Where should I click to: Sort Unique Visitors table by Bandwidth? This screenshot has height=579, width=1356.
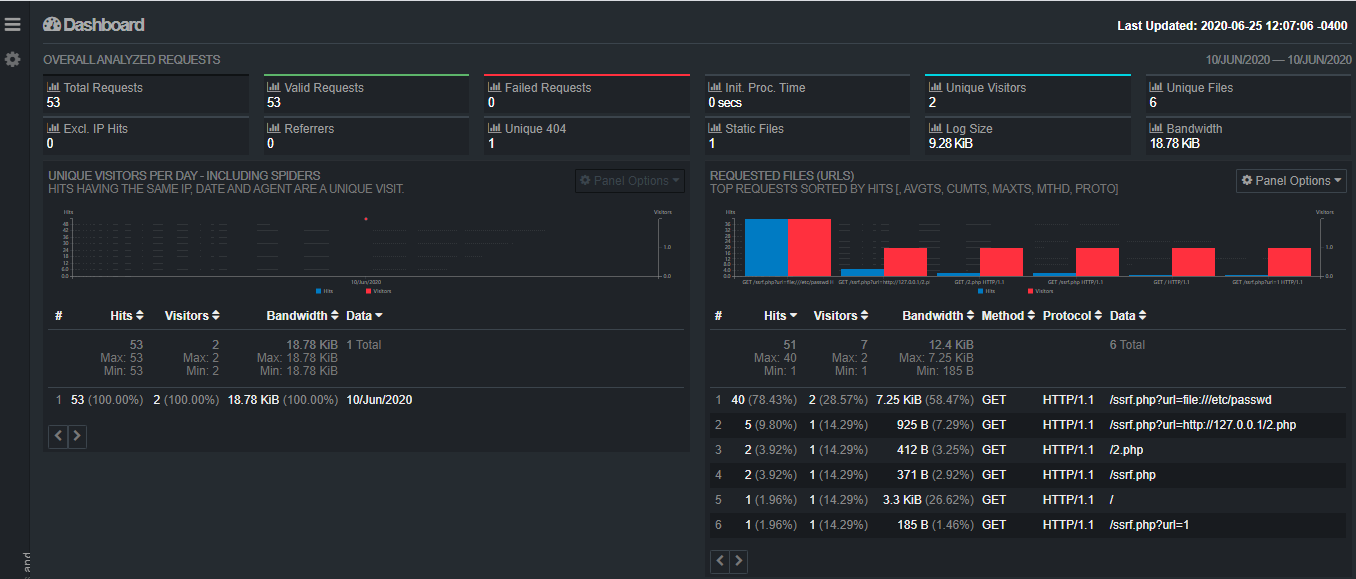click(x=304, y=316)
